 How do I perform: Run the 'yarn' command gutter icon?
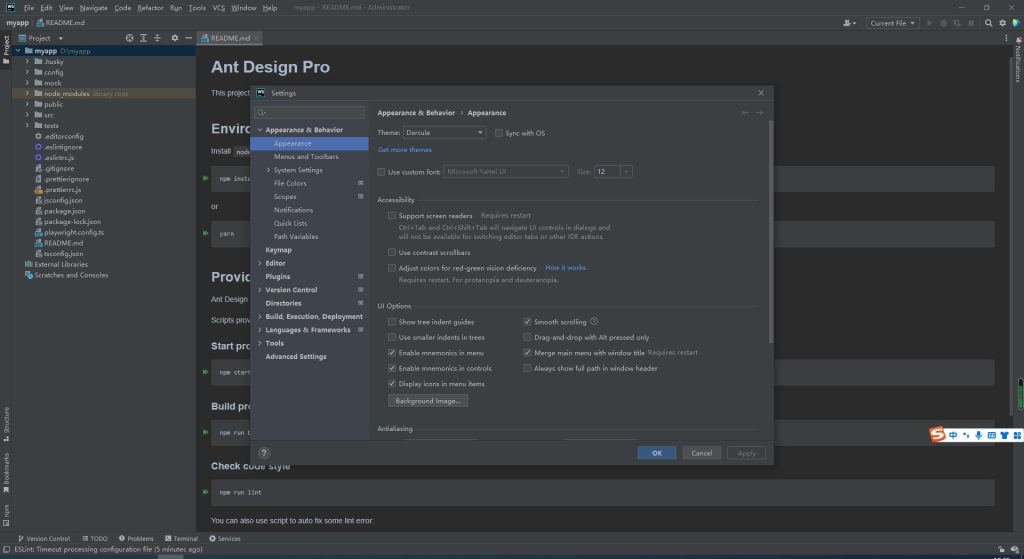pyautogui.click(x=205, y=233)
